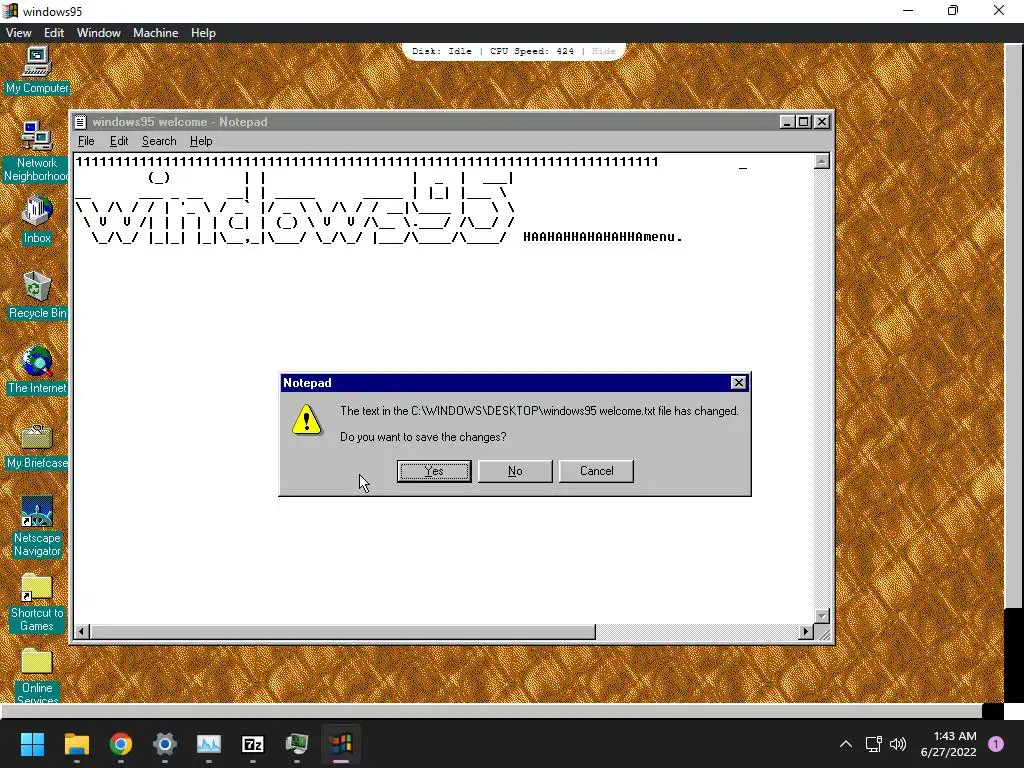
Task: Select the Netscape Navigator shortcut
Action: pos(37,526)
